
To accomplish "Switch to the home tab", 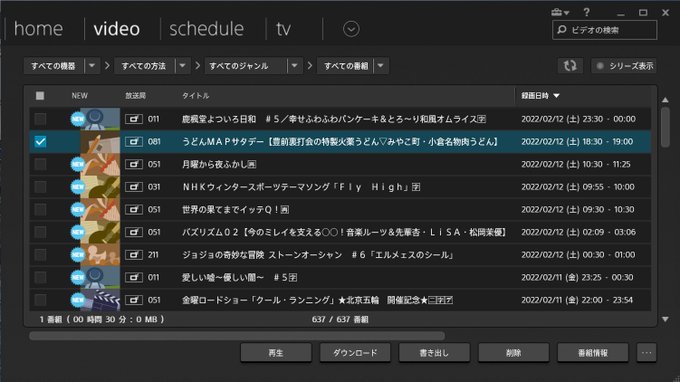I will (38, 29).
